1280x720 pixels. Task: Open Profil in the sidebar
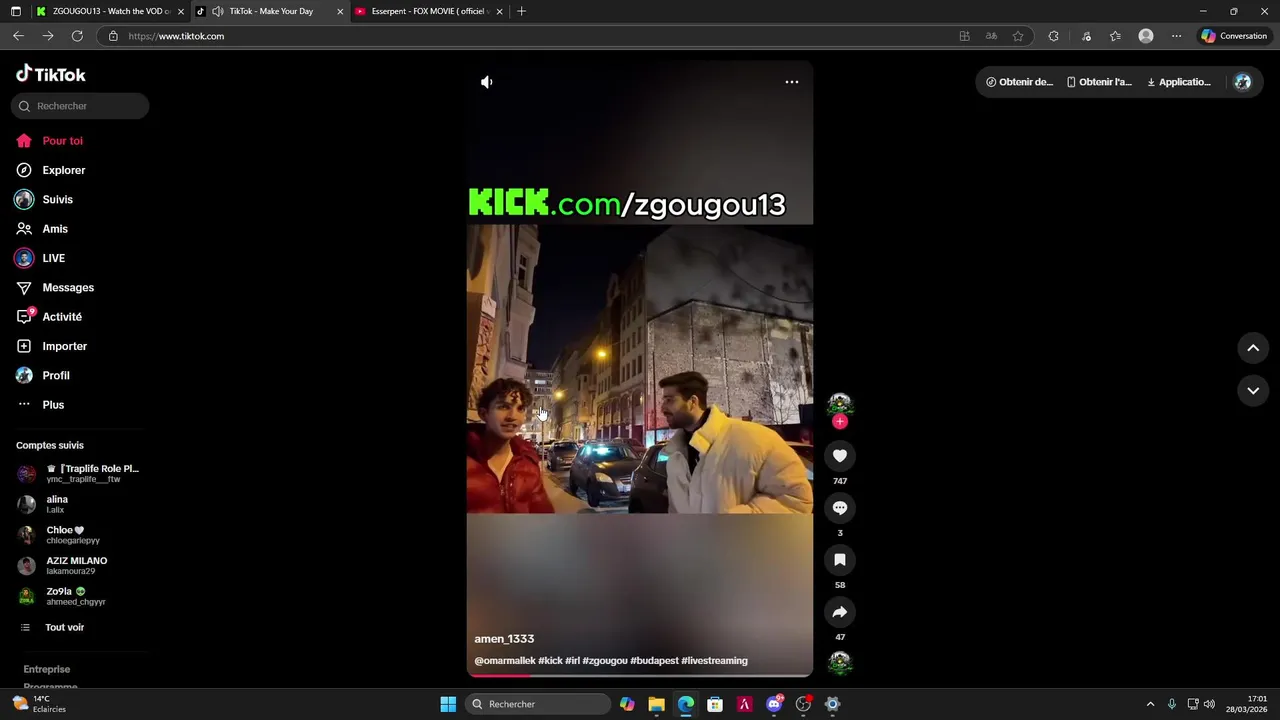pos(56,376)
